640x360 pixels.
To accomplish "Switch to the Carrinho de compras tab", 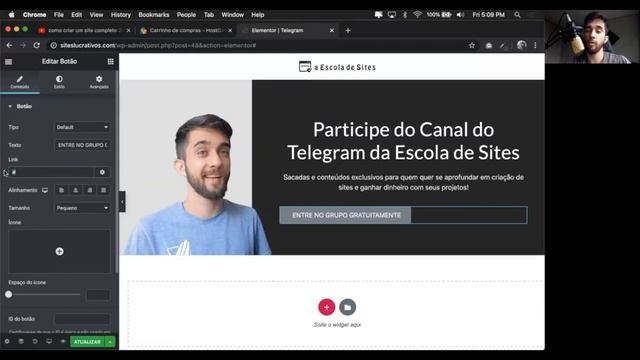I will click(186, 30).
